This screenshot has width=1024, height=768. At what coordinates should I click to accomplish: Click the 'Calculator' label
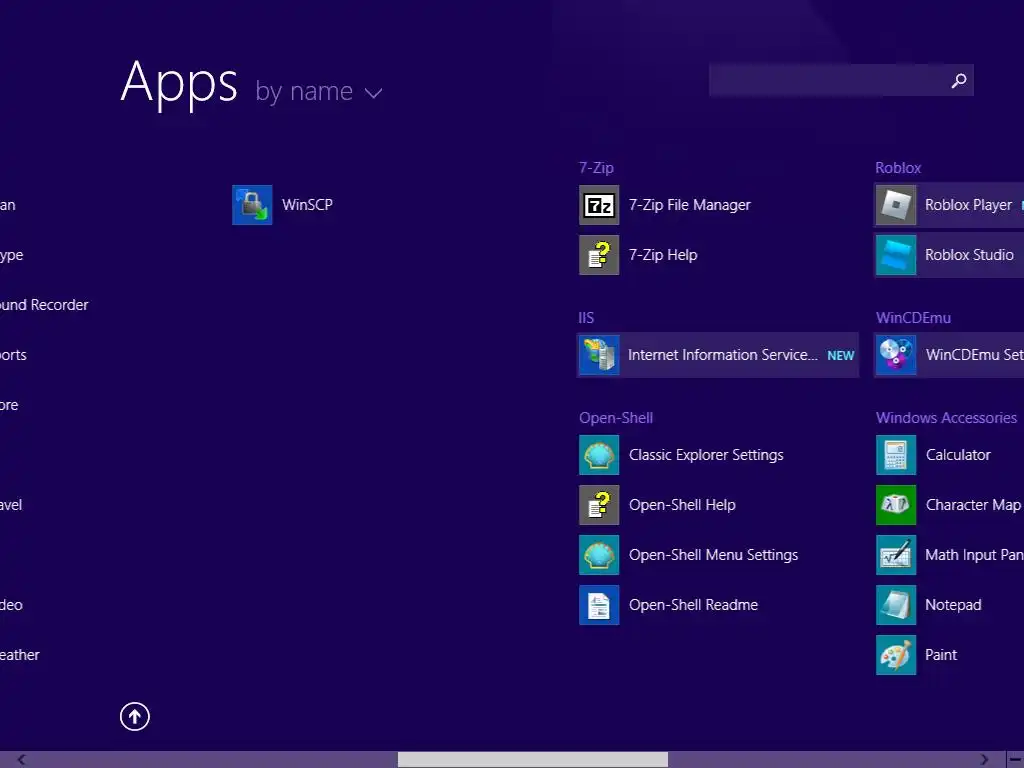[x=958, y=455]
